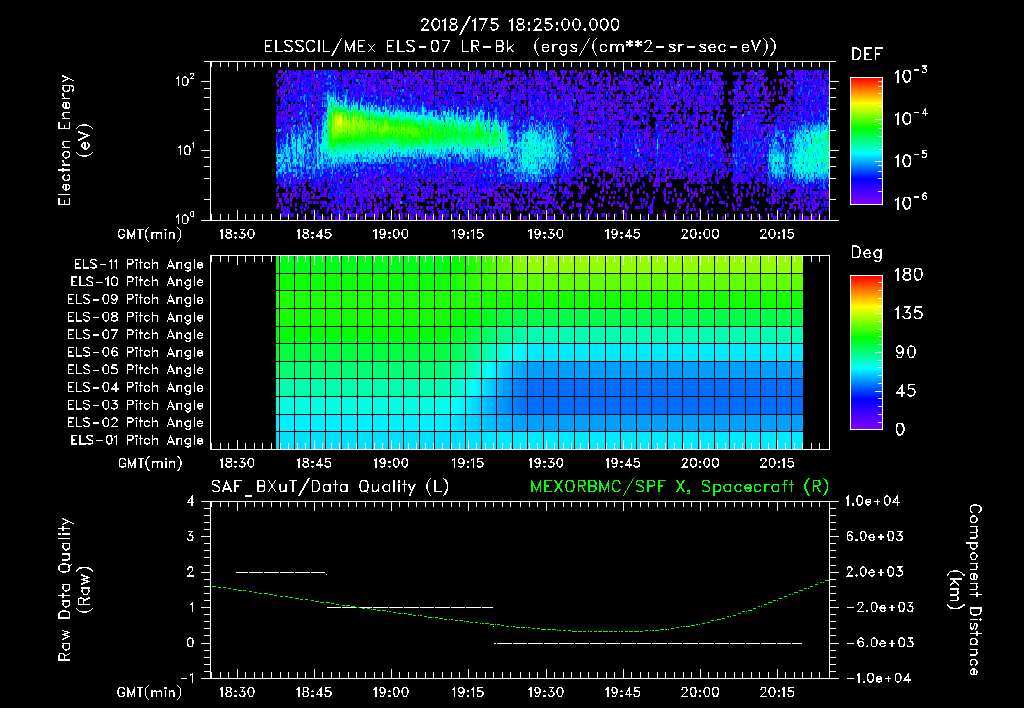Viewport: 1024px width, 708px height.
Task: Click the 18:45 tick label under the pitch angle panel
Action: click(x=313, y=463)
